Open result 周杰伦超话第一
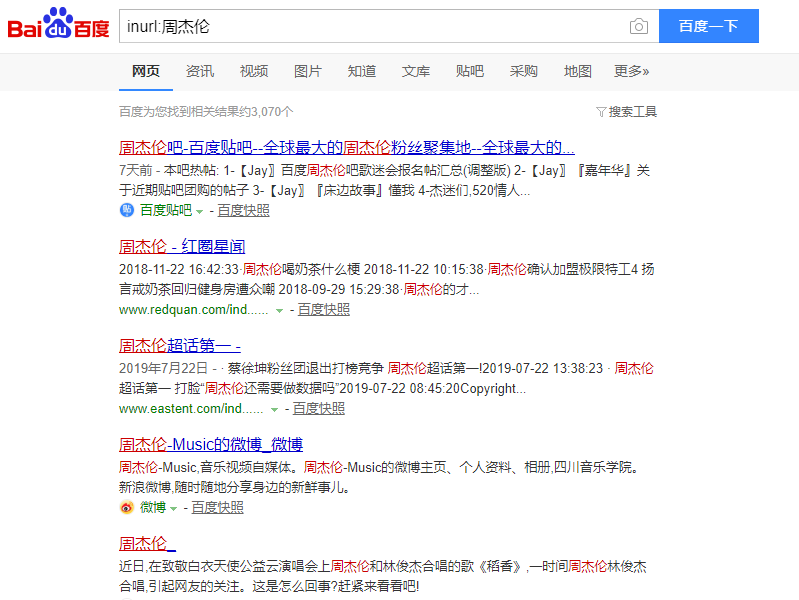 coord(179,346)
